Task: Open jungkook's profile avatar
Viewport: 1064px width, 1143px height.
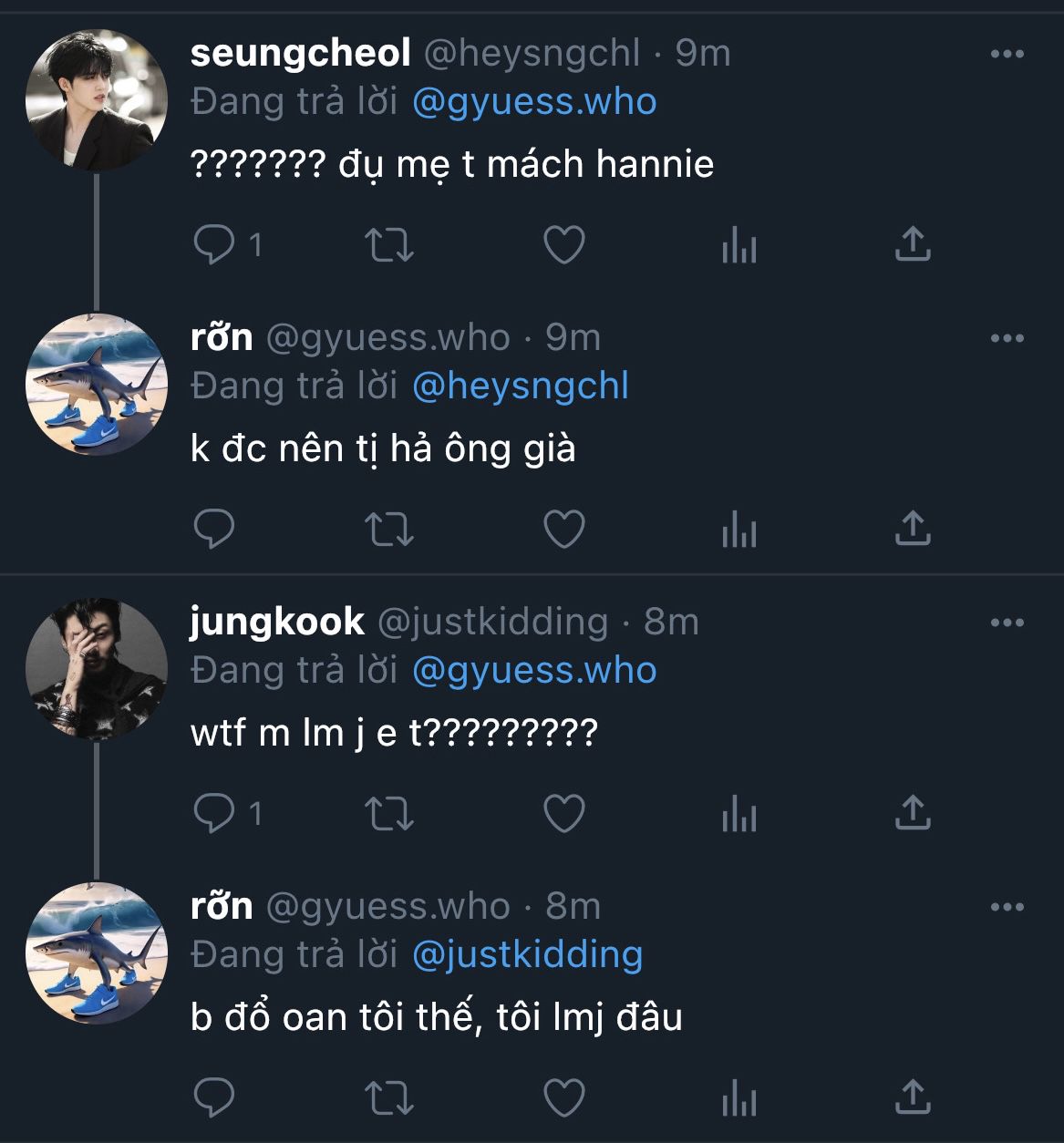Action: coord(96,669)
